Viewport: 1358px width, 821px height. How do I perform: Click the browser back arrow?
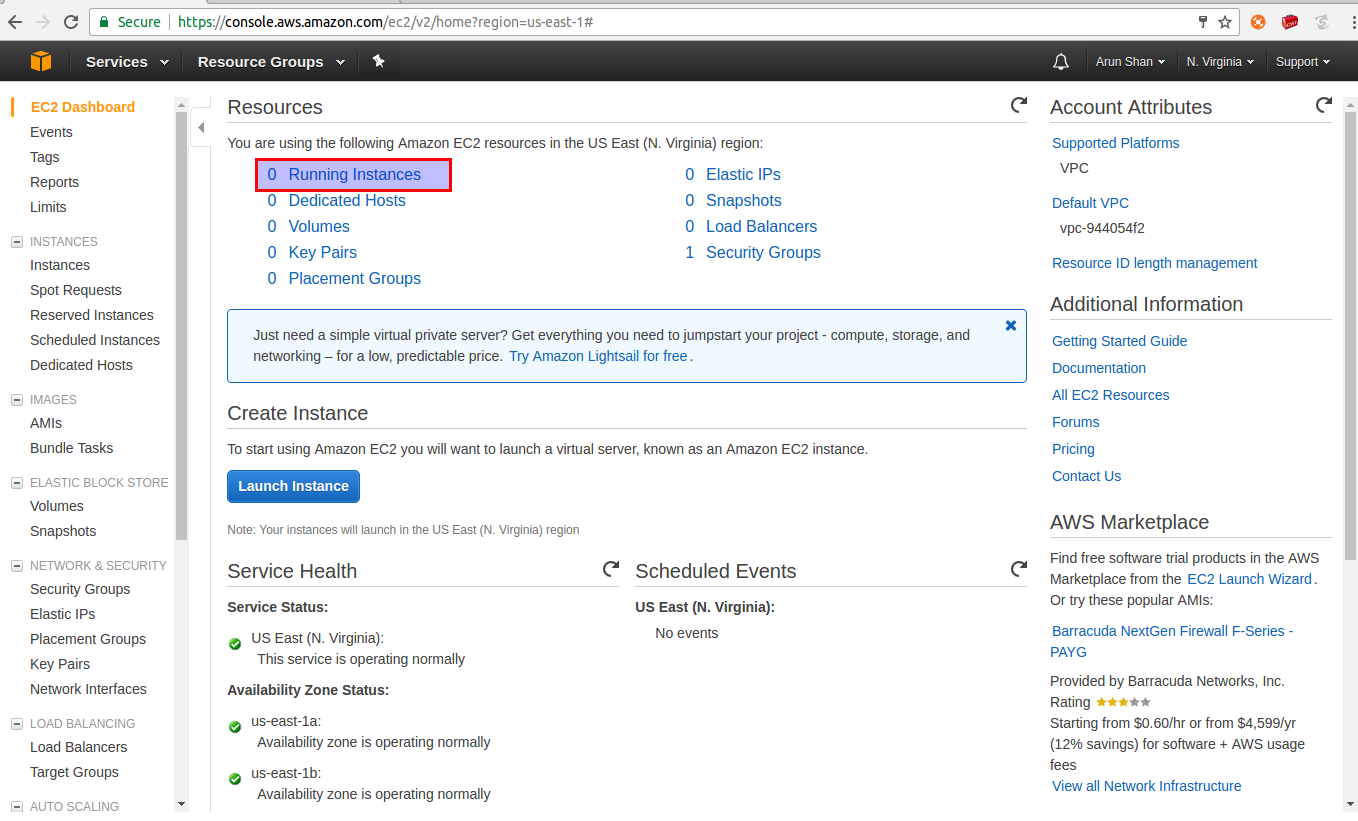coord(15,21)
